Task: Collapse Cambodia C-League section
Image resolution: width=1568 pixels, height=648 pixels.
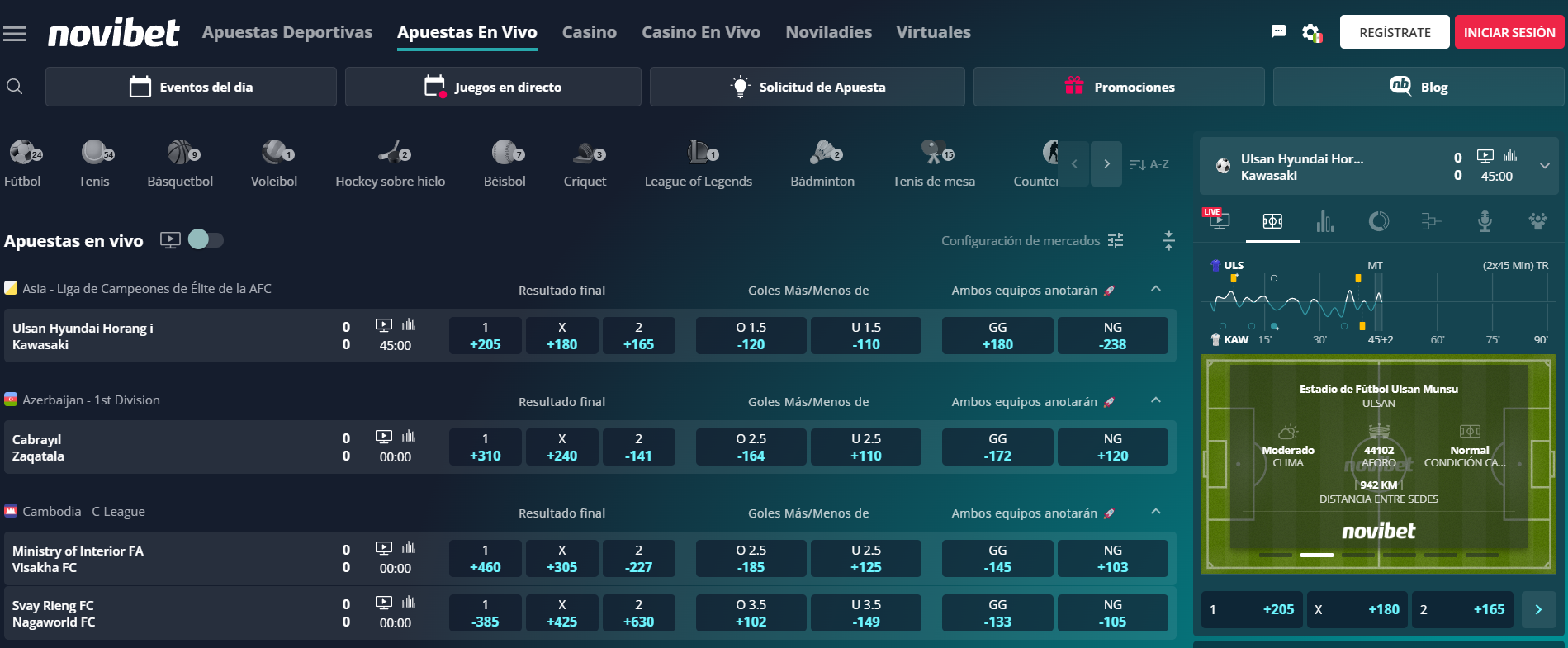Action: click(x=1156, y=512)
